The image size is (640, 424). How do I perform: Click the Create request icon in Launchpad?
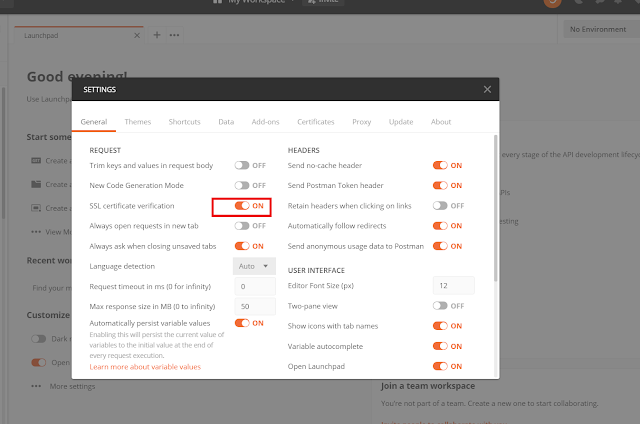coord(36,160)
